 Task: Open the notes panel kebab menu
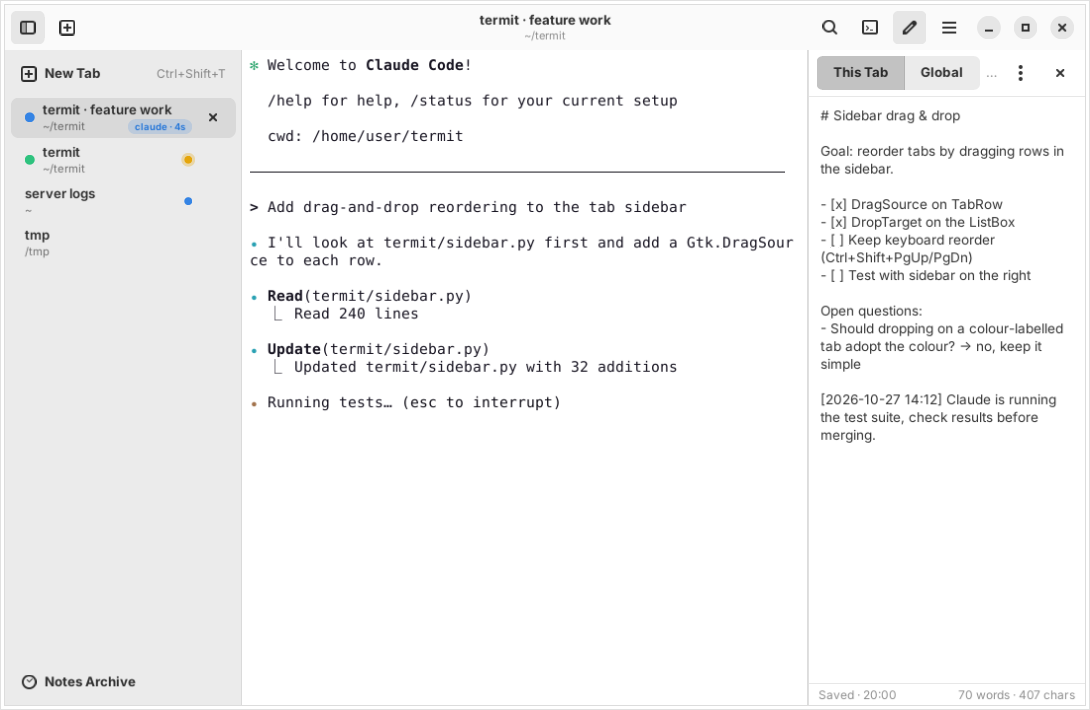1020,73
